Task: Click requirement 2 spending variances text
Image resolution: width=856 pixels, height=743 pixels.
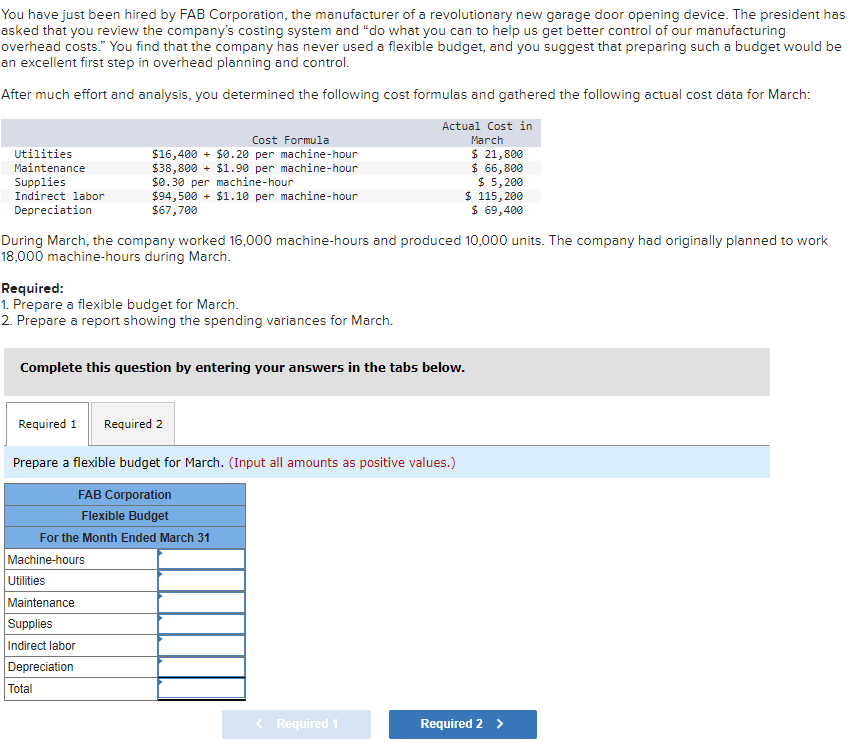Action: pos(197,320)
